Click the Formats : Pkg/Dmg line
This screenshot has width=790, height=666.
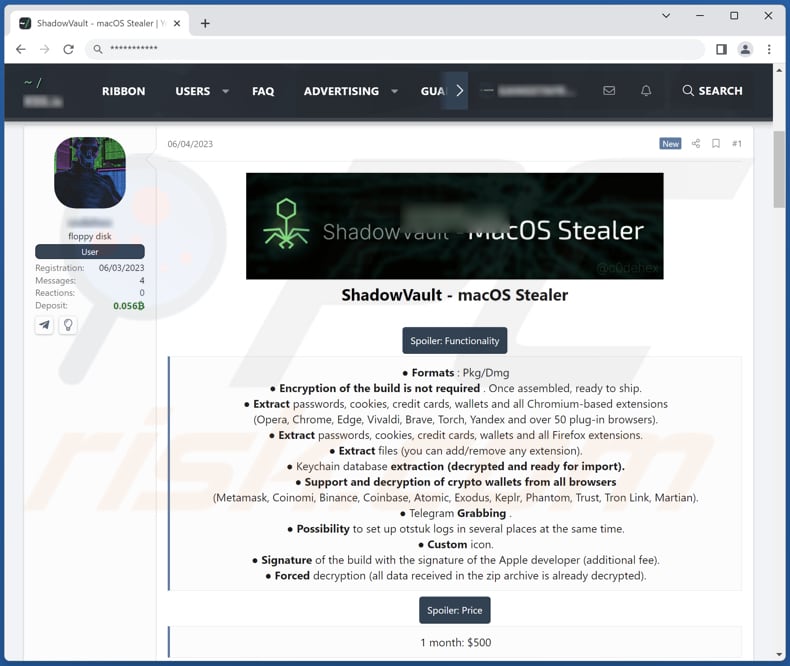coord(455,373)
